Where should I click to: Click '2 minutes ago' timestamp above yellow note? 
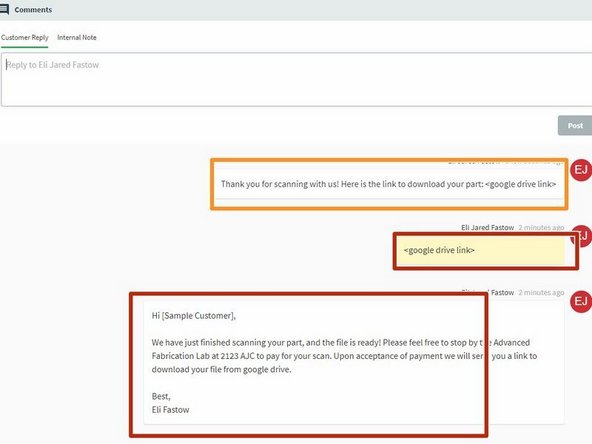coord(541,227)
